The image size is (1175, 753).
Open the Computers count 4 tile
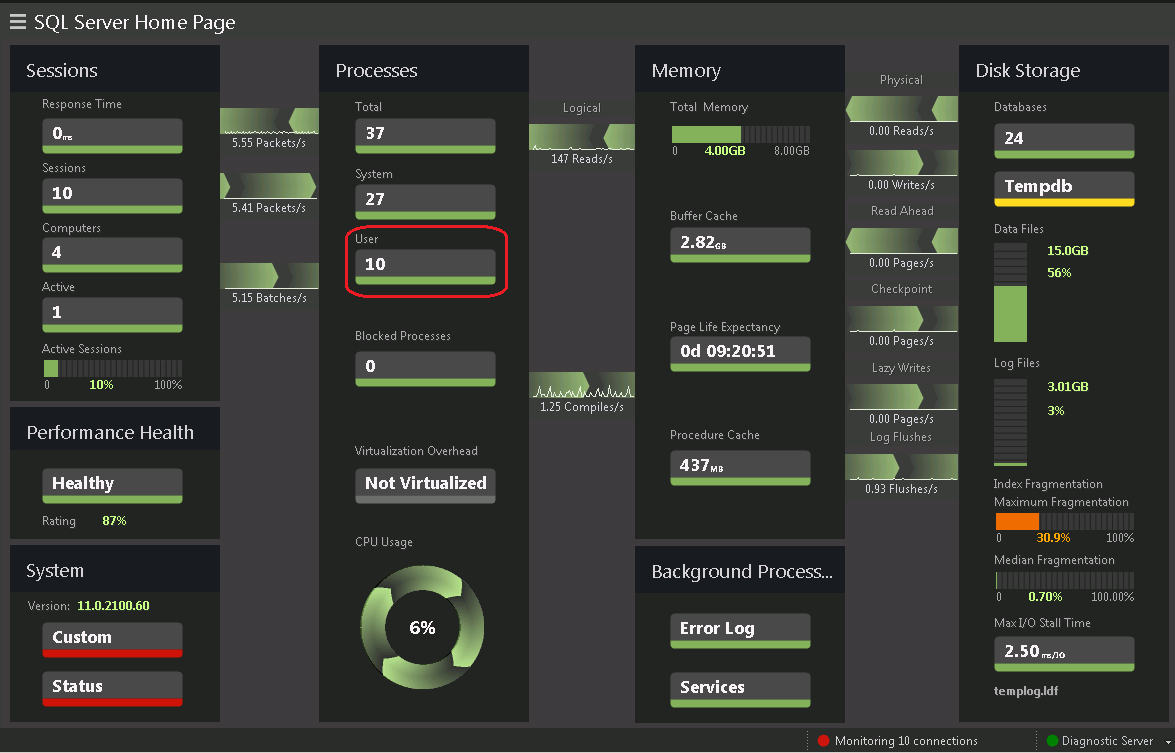[112, 255]
